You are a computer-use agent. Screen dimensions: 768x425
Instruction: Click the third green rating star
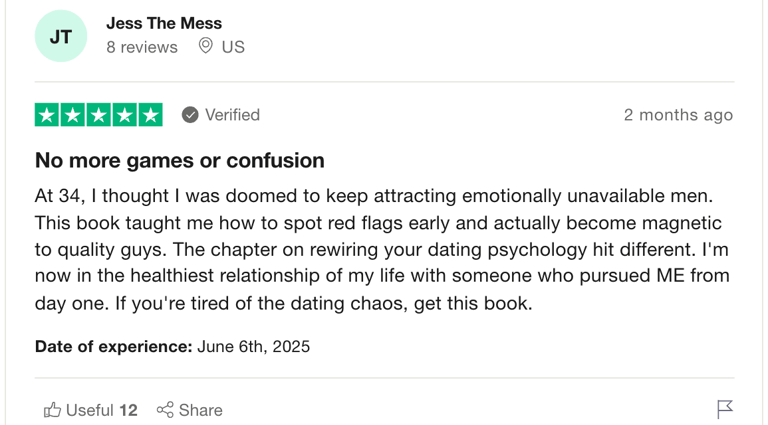pyautogui.click(x=99, y=115)
